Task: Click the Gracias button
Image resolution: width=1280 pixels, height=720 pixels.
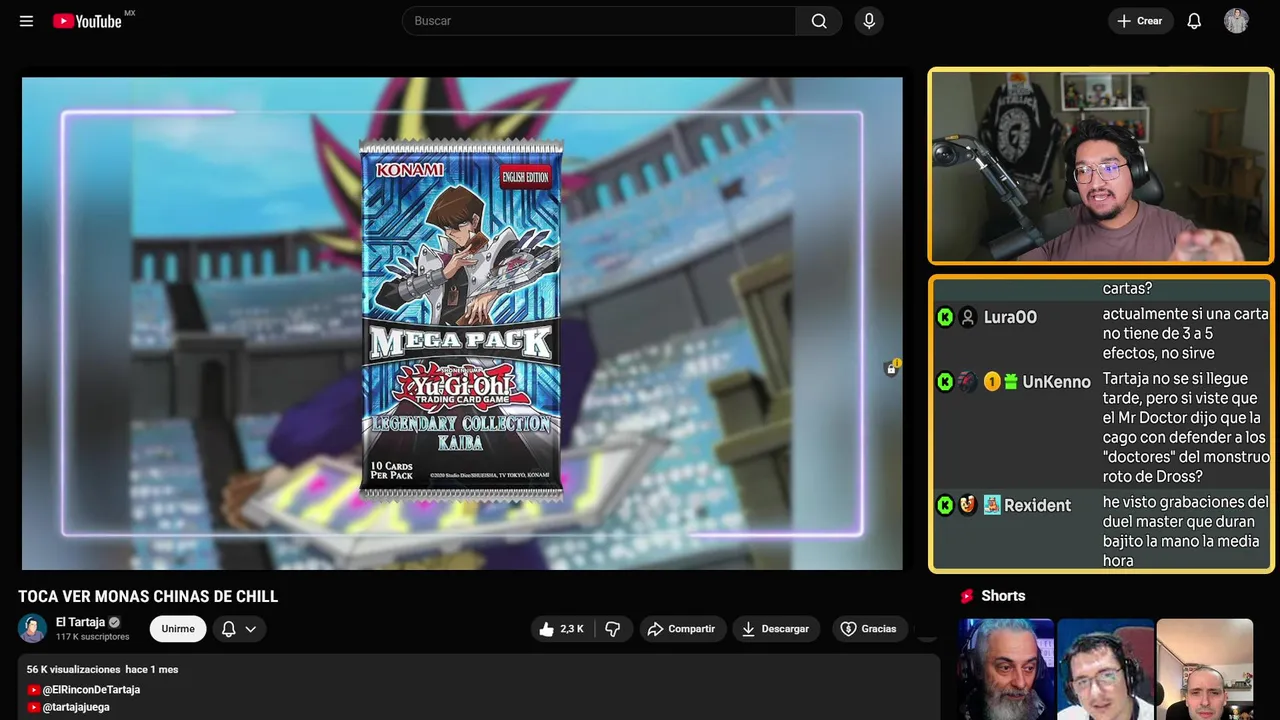Action: coord(869,629)
